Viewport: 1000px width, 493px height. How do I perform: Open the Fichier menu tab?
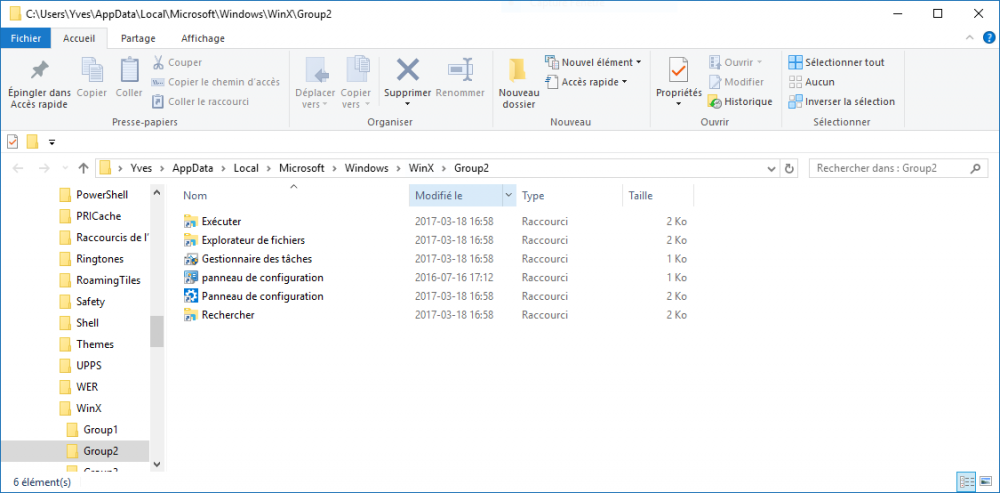(26, 38)
